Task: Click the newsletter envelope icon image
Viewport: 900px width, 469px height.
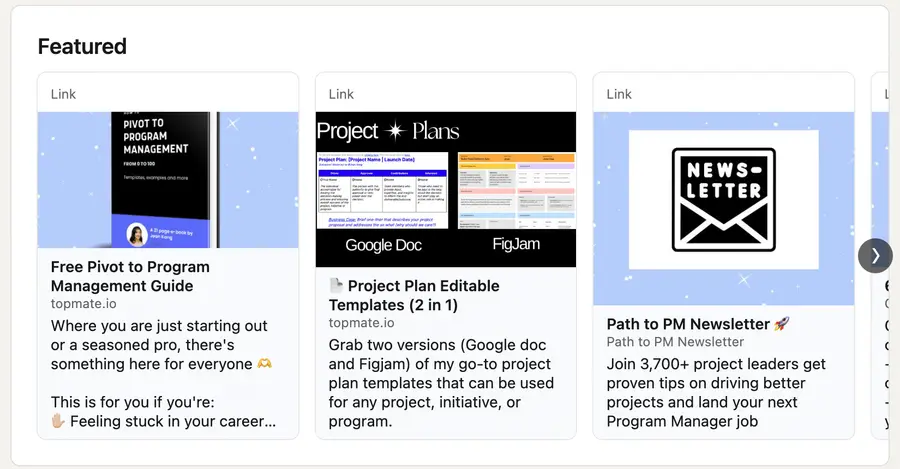Action: tap(724, 200)
